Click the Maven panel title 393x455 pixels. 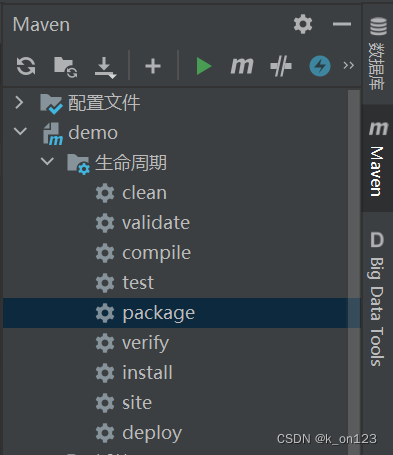click(x=41, y=25)
